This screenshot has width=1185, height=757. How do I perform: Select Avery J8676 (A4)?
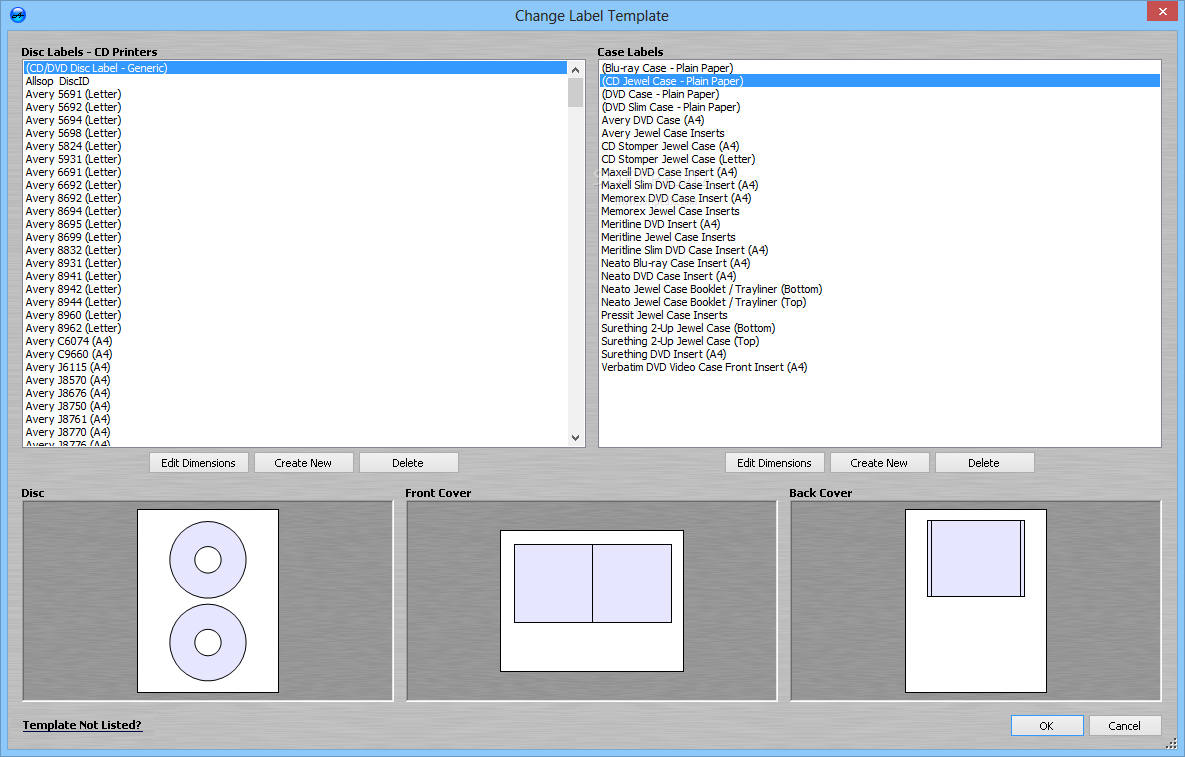point(295,393)
